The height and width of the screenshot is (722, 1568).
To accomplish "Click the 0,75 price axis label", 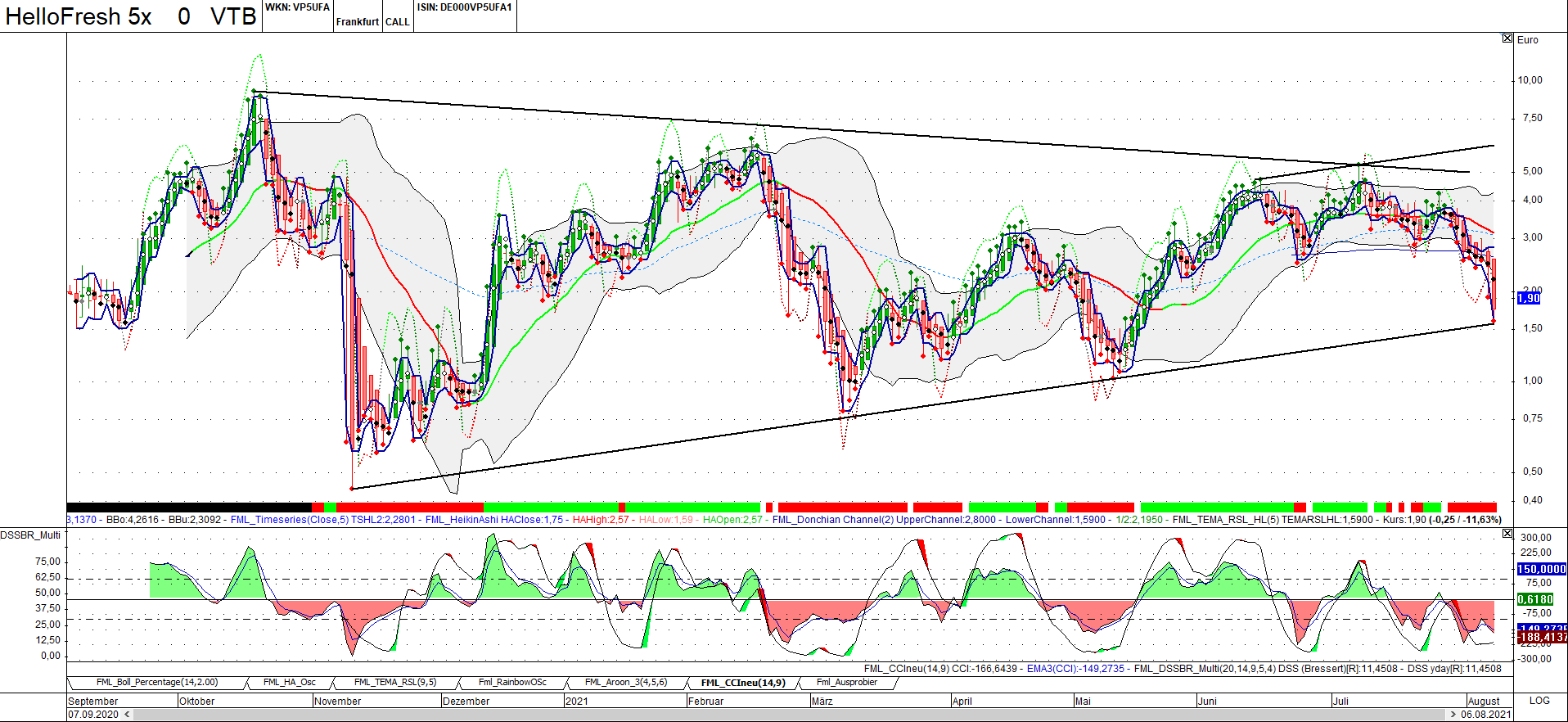I will pos(1532,418).
